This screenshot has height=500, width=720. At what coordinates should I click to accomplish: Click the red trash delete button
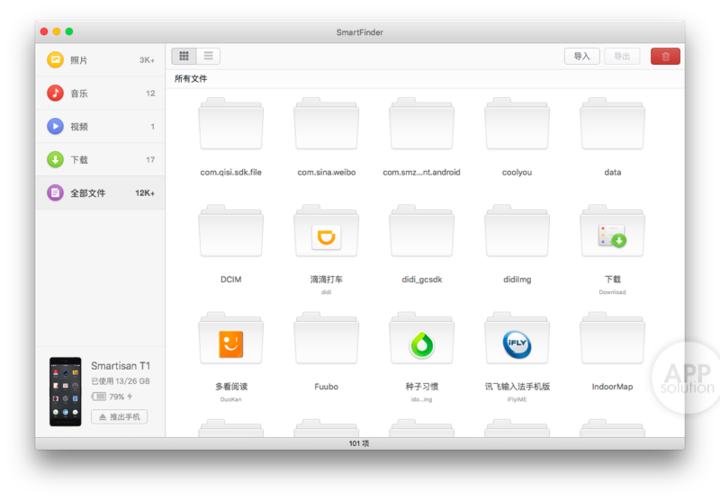pos(665,56)
